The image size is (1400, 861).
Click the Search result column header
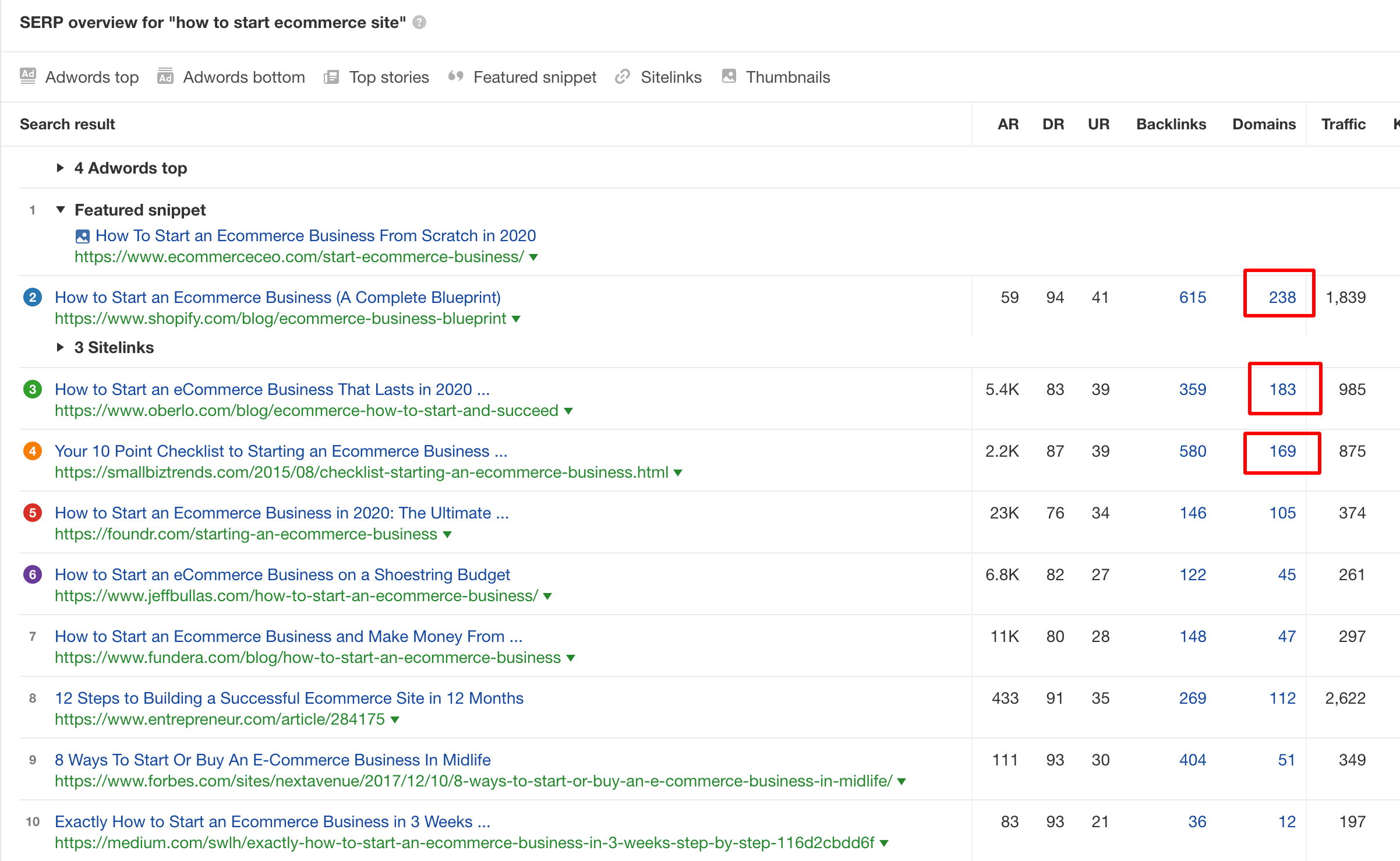coord(68,124)
